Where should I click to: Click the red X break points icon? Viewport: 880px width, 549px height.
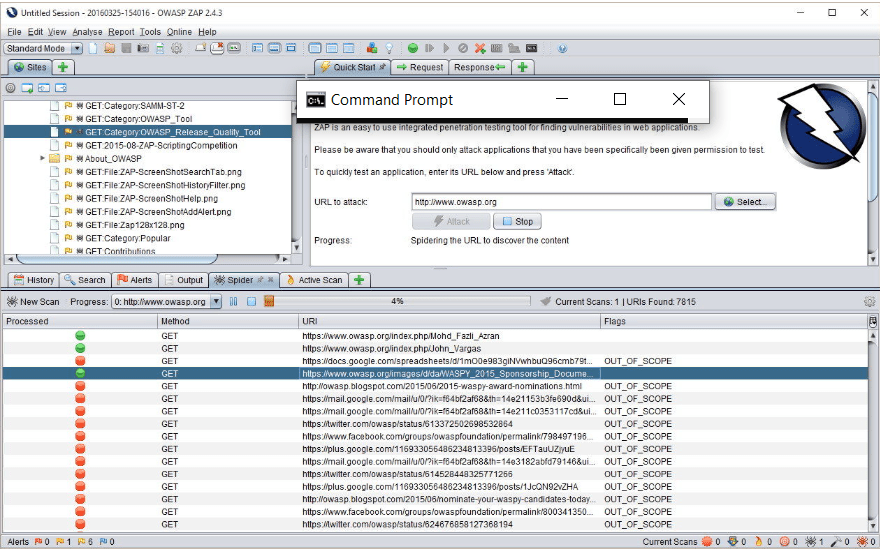[x=480, y=48]
